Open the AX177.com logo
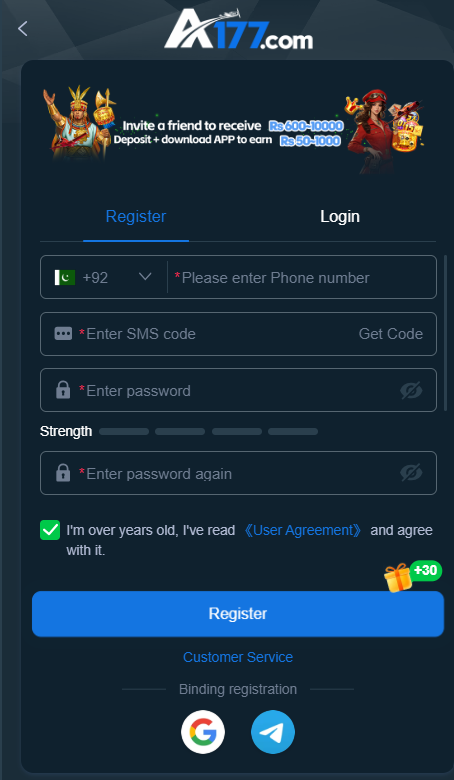 tap(239, 30)
